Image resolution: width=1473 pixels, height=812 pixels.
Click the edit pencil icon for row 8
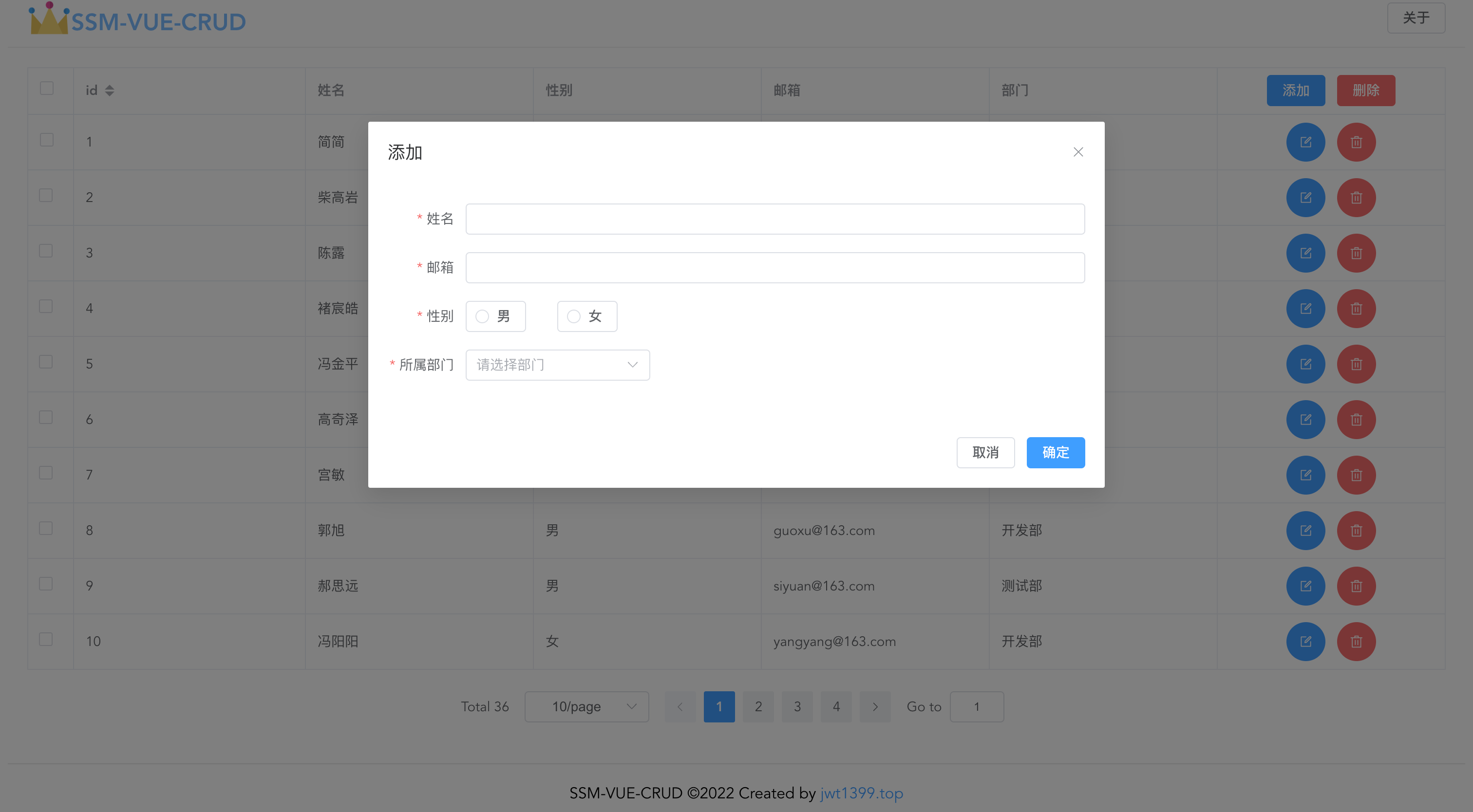coord(1305,530)
